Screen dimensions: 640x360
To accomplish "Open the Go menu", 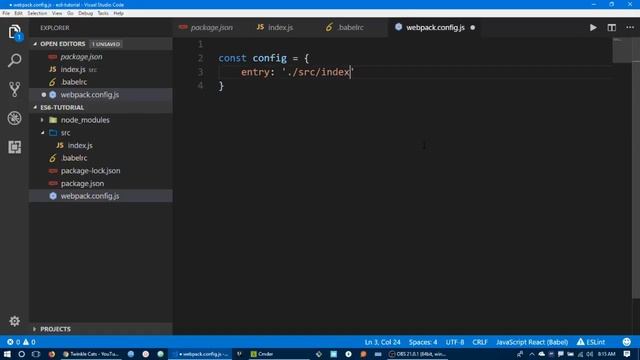I will click(70, 13).
